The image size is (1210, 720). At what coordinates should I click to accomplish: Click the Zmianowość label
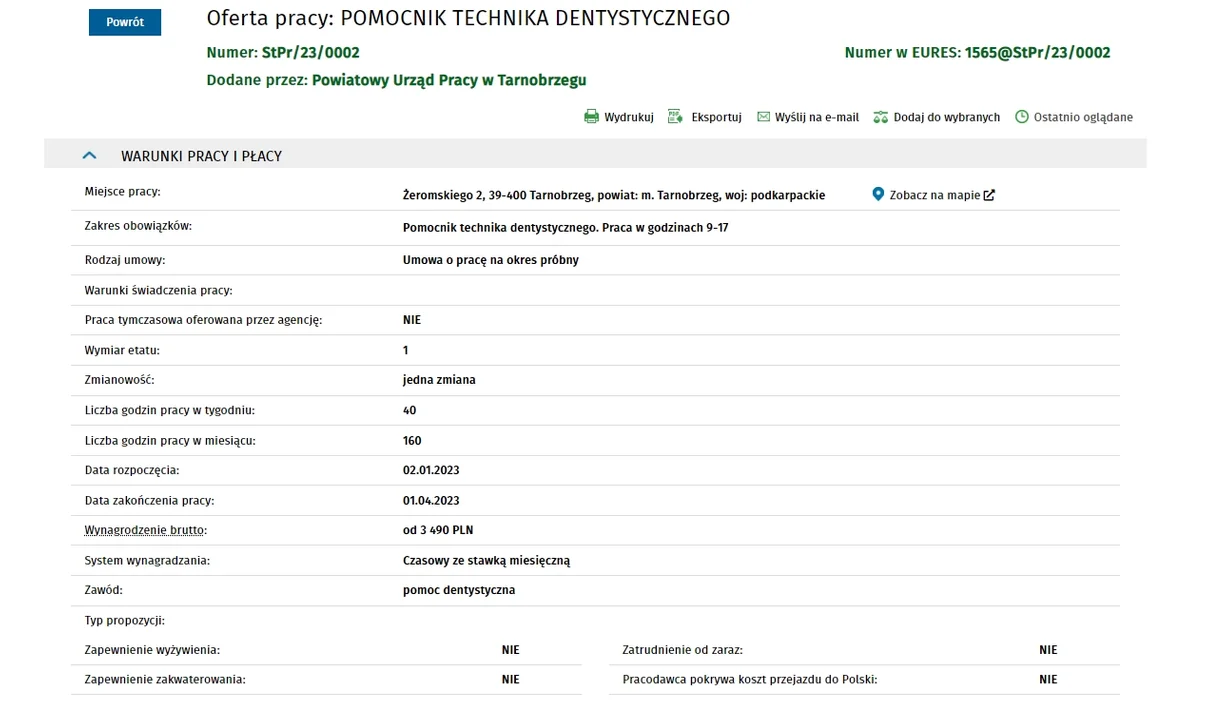120,380
